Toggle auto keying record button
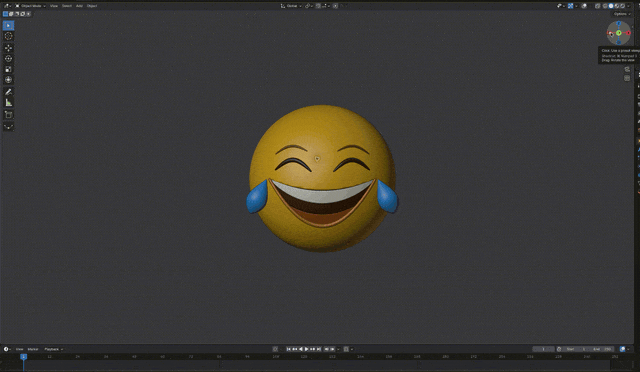This screenshot has width=640, height=372. (275, 349)
